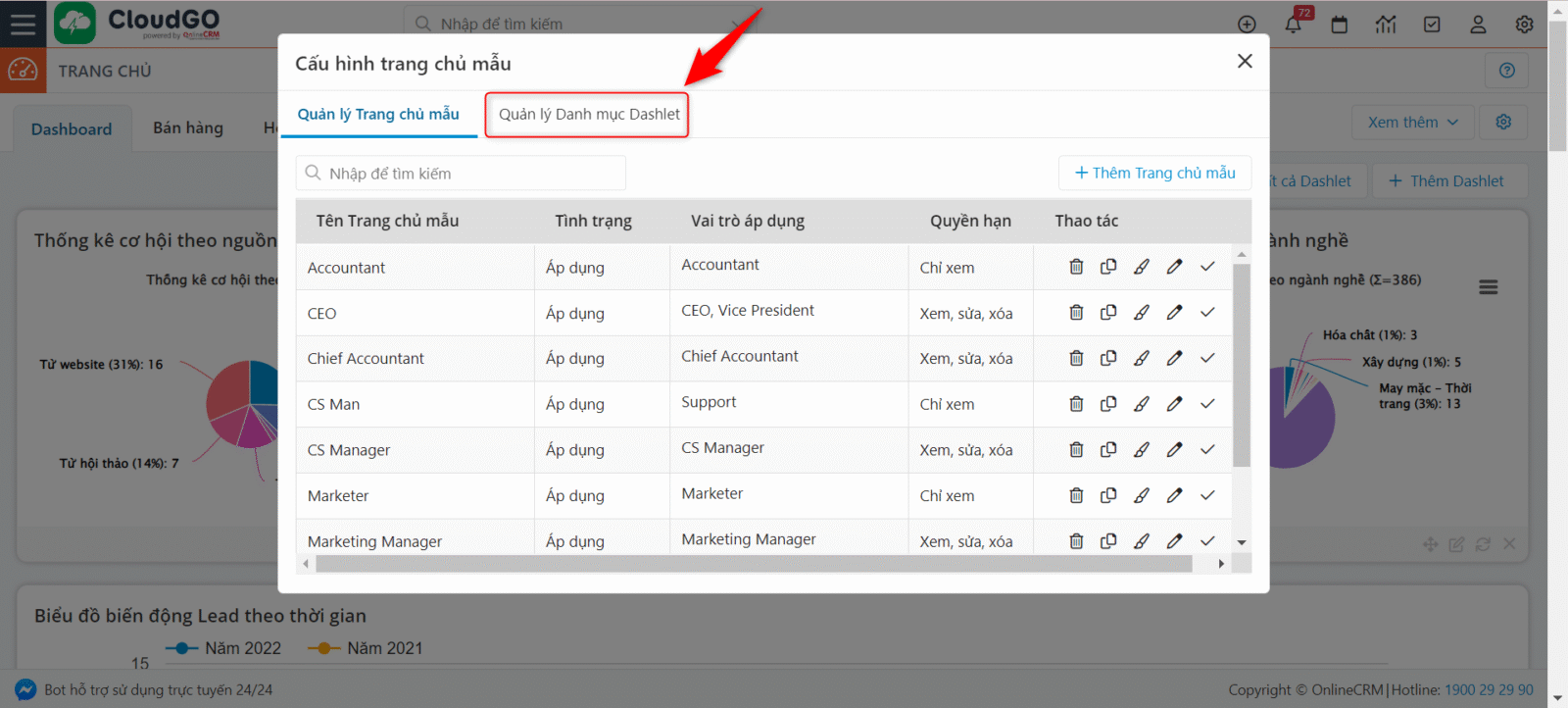Delete the Accountant template with the trash icon
Viewport: 1568px width, 708px height.
1076,267
